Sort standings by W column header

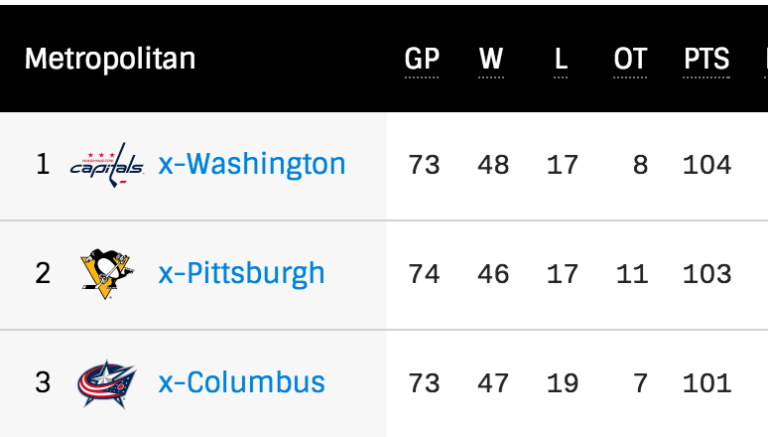click(491, 59)
